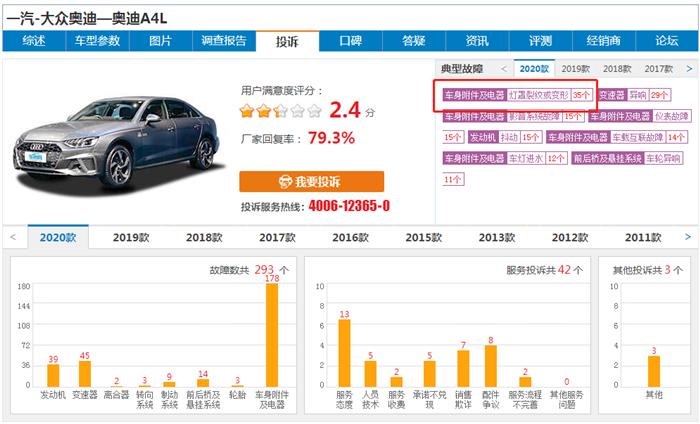Click the 前后桥及悬挂系统 bar showing 14
This screenshot has height=424, width=700.
click(203, 383)
